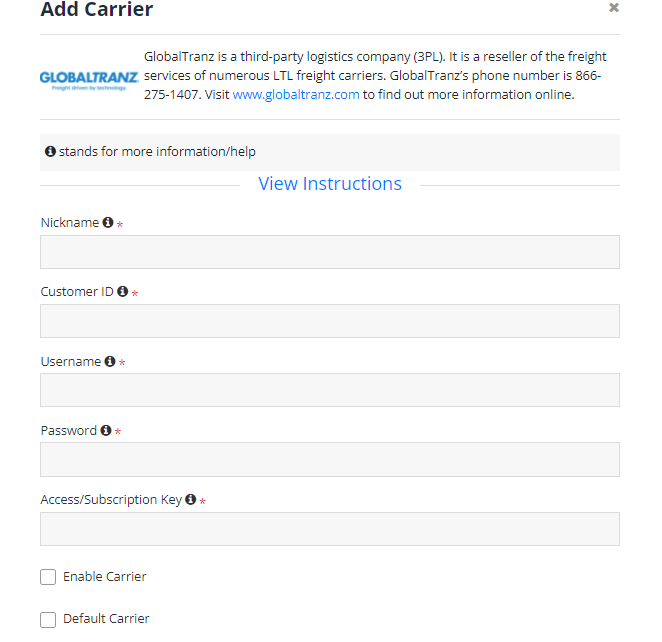Focus the Password input field
Screen dimensions: 662x642
tap(330, 460)
